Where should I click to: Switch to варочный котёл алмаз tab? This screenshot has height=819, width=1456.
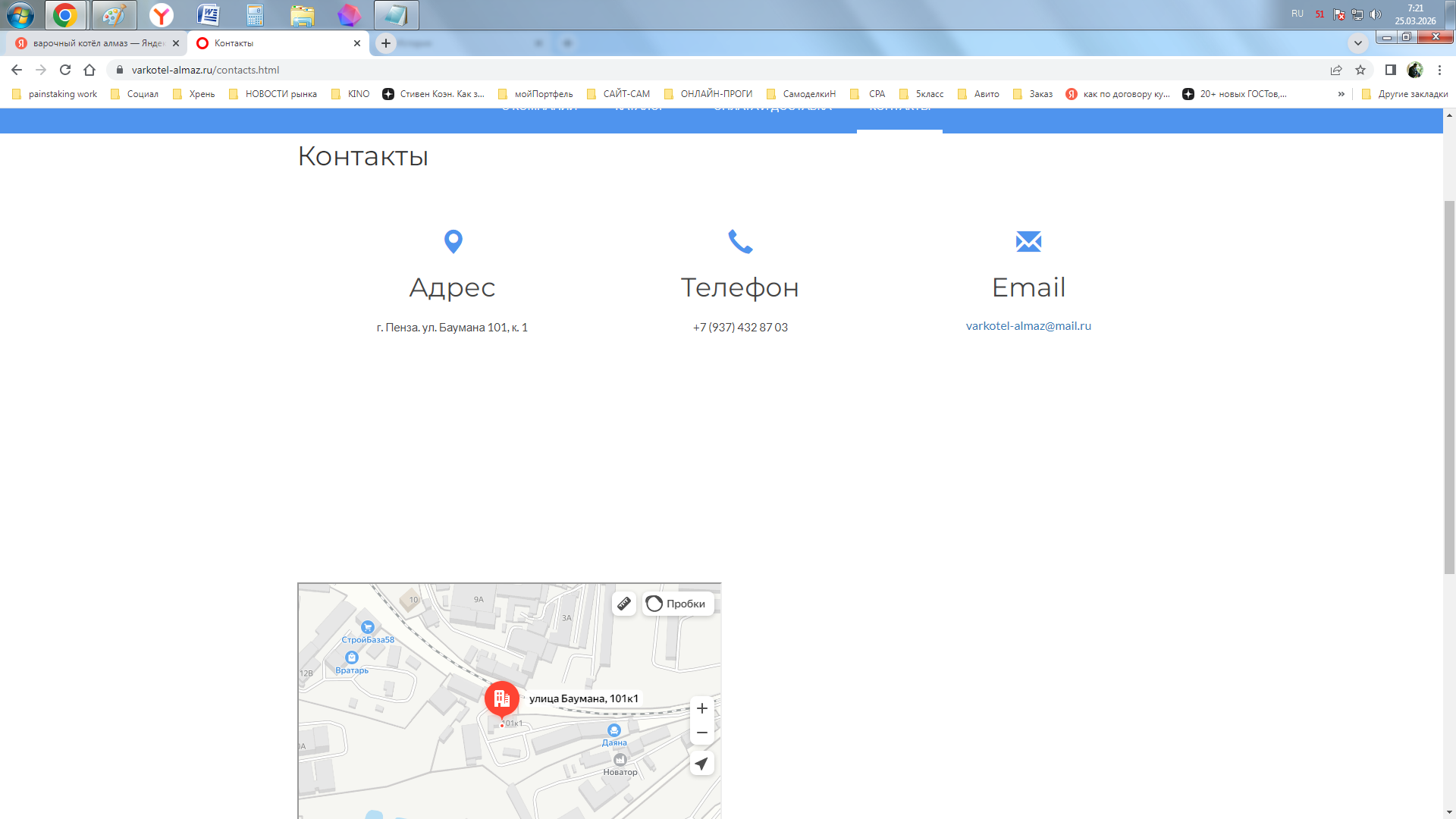pyautogui.click(x=95, y=43)
